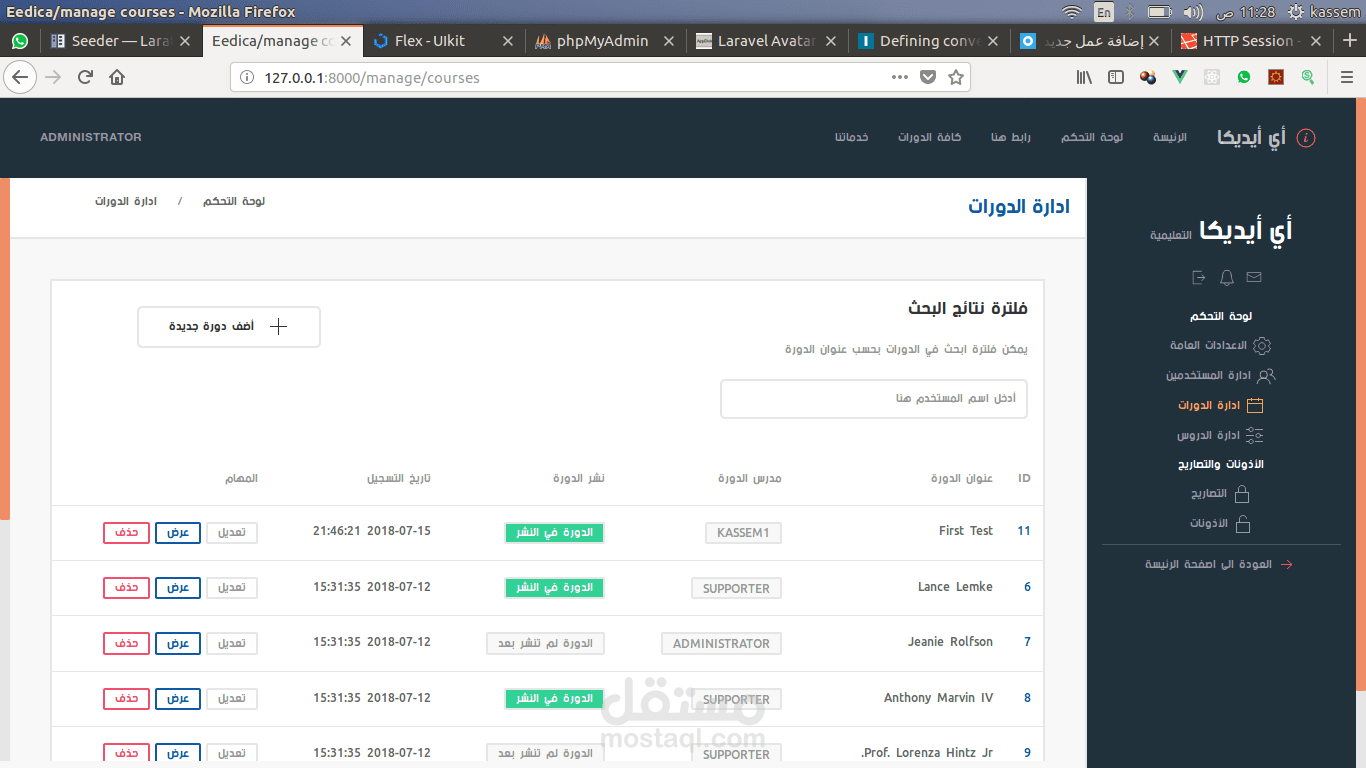
Task: Open الاعدادات العامة gear settings item
Action: coord(1220,346)
